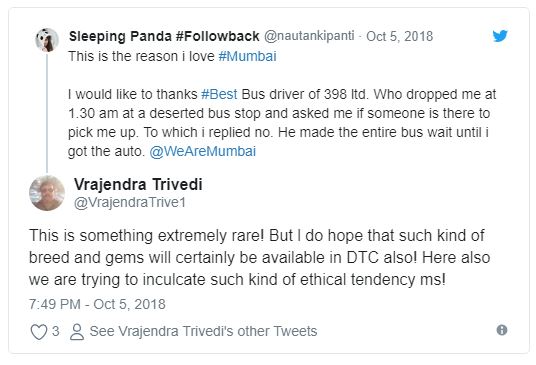This screenshot has height=365, width=536.
Task: Open the info icon for Twitter ads
Action: coord(502,330)
